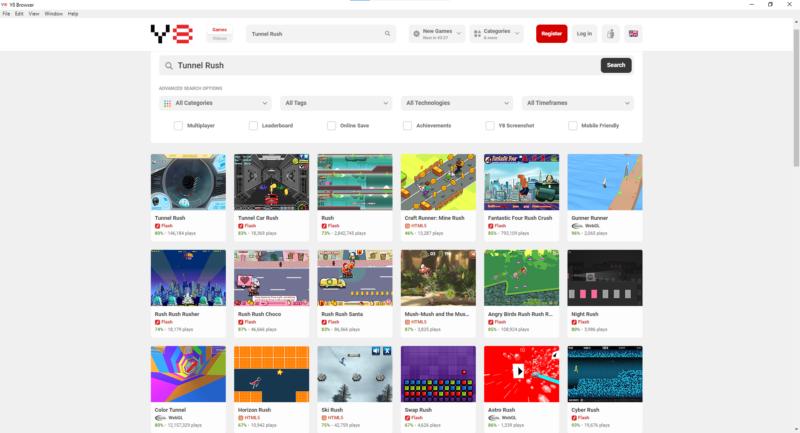Image resolution: width=800 pixels, height=433 pixels.
Task: Click the header search input field
Action: tap(320, 34)
